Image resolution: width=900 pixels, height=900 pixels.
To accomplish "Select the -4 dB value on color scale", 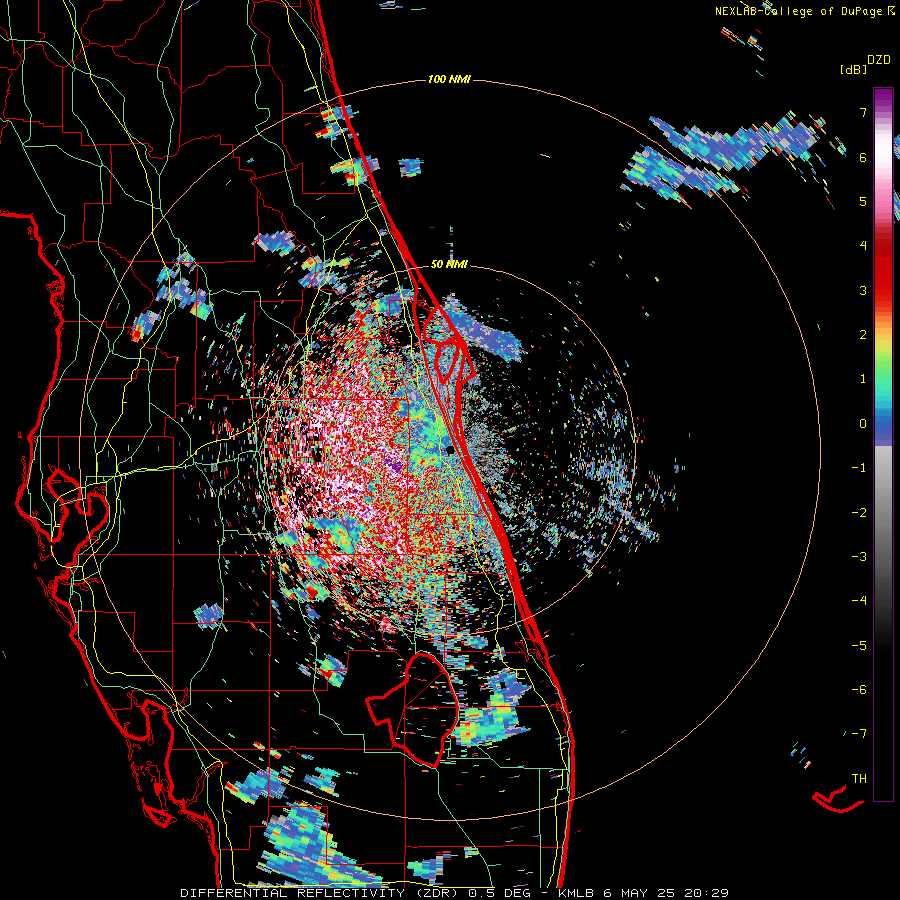I will tap(859, 601).
